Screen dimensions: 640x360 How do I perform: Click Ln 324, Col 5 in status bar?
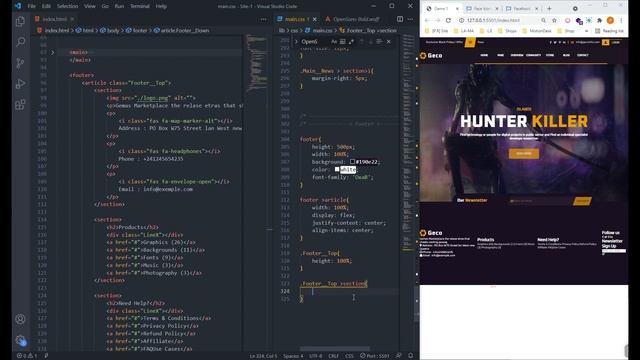(x=263, y=356)
